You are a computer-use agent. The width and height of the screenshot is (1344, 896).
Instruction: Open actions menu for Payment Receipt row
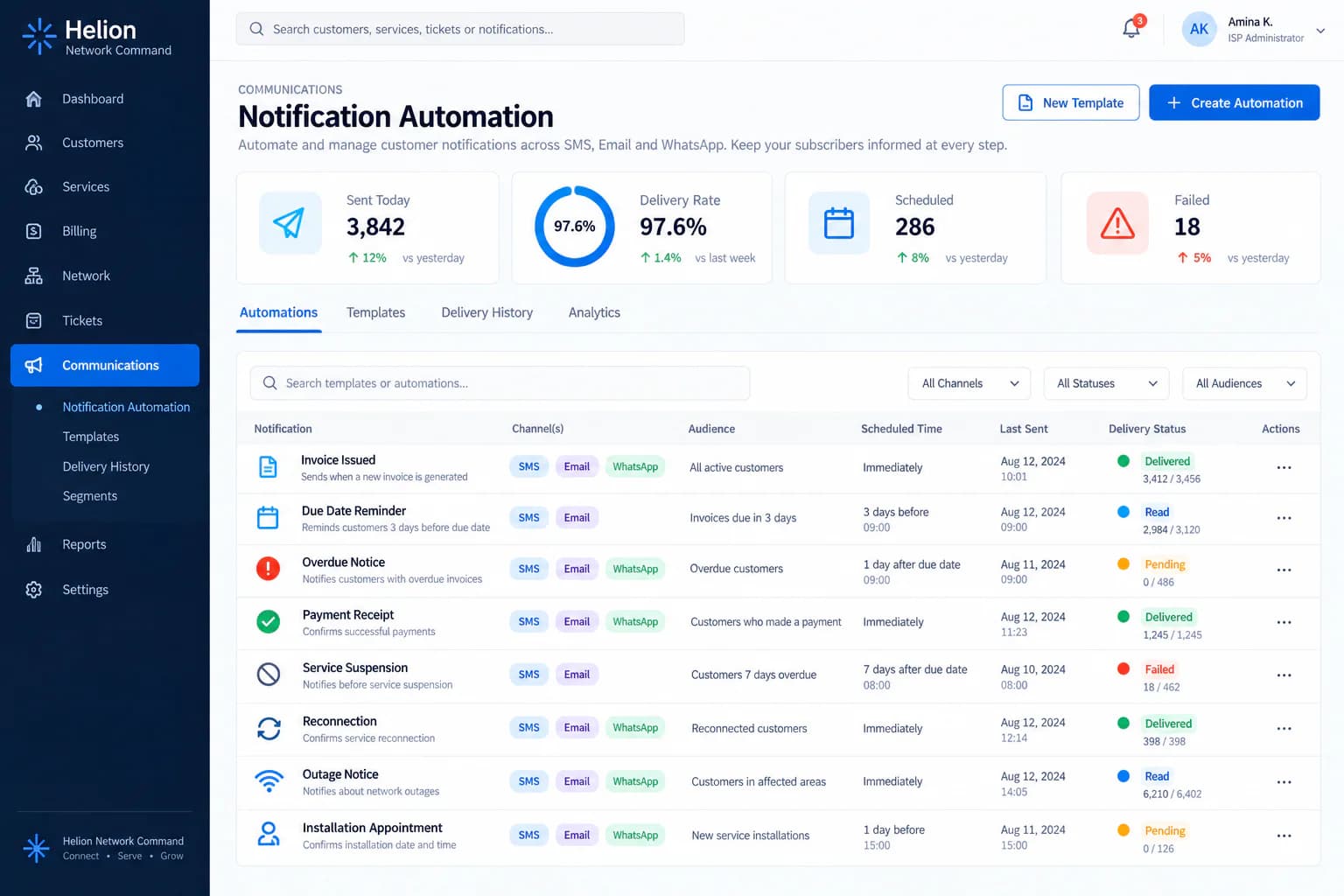(1284, 622)
